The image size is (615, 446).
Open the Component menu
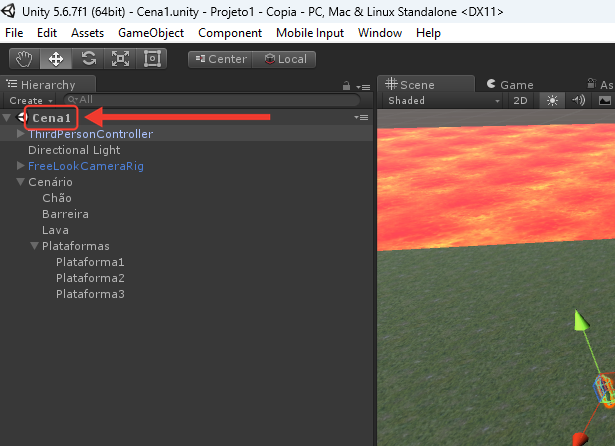click(x=230, y=33)
